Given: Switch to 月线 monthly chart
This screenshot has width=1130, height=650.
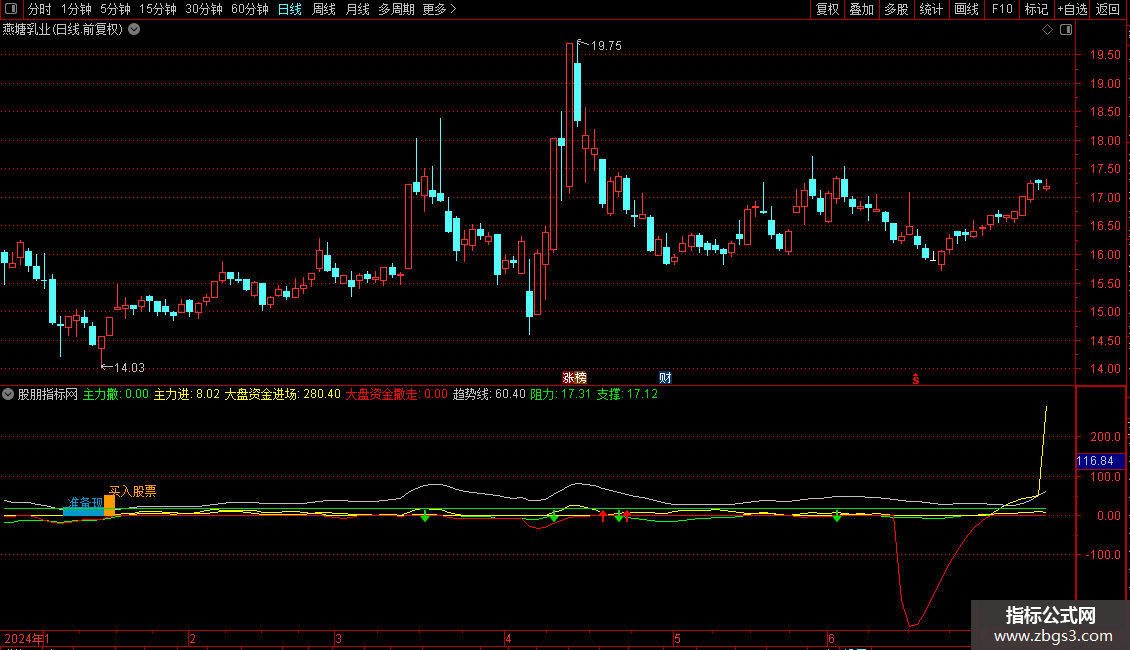Looking at the screenshot, I should tap(357, 9).
